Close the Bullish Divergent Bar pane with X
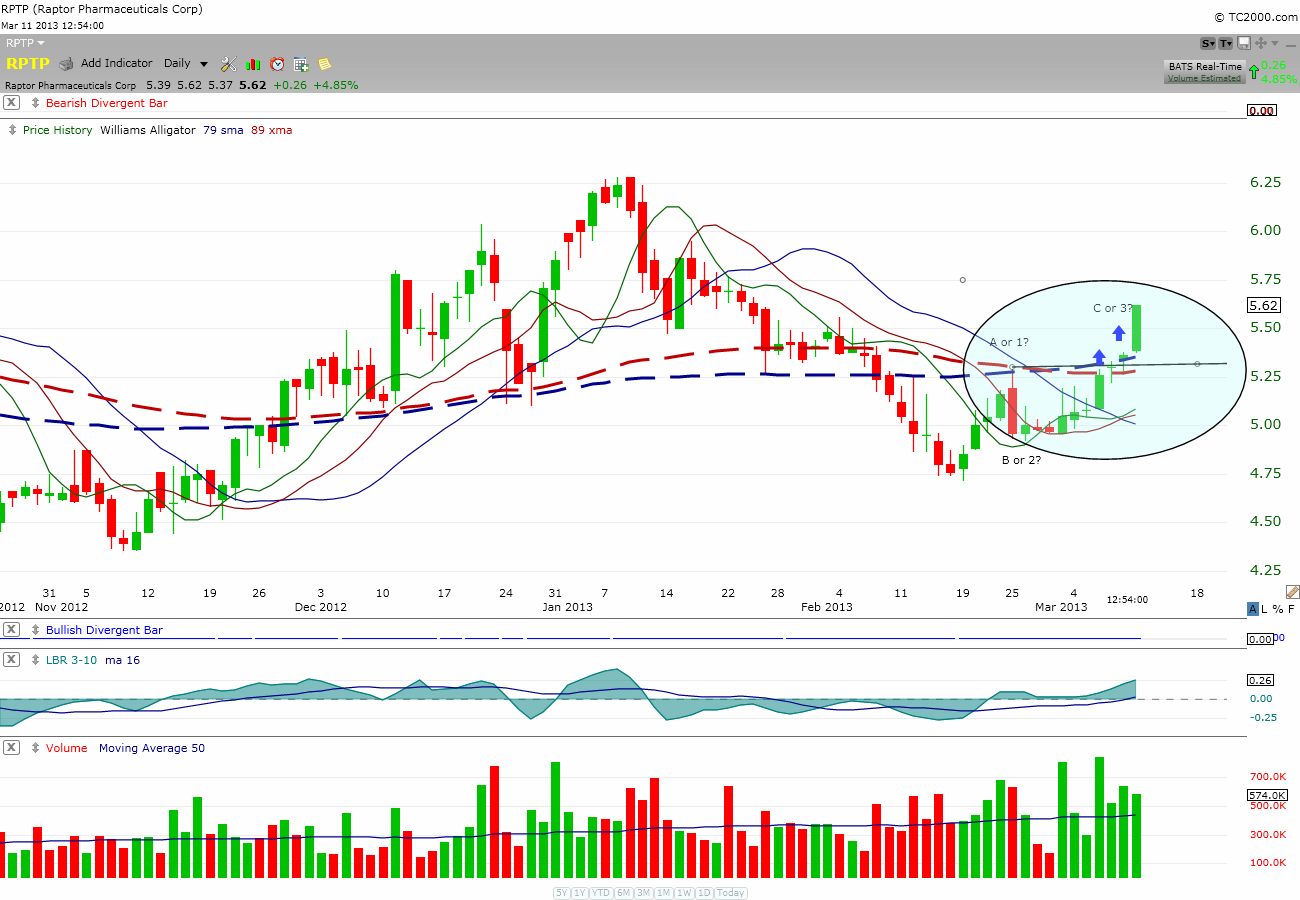Screen dimensions: 1300x900 (x=11, y=630)
